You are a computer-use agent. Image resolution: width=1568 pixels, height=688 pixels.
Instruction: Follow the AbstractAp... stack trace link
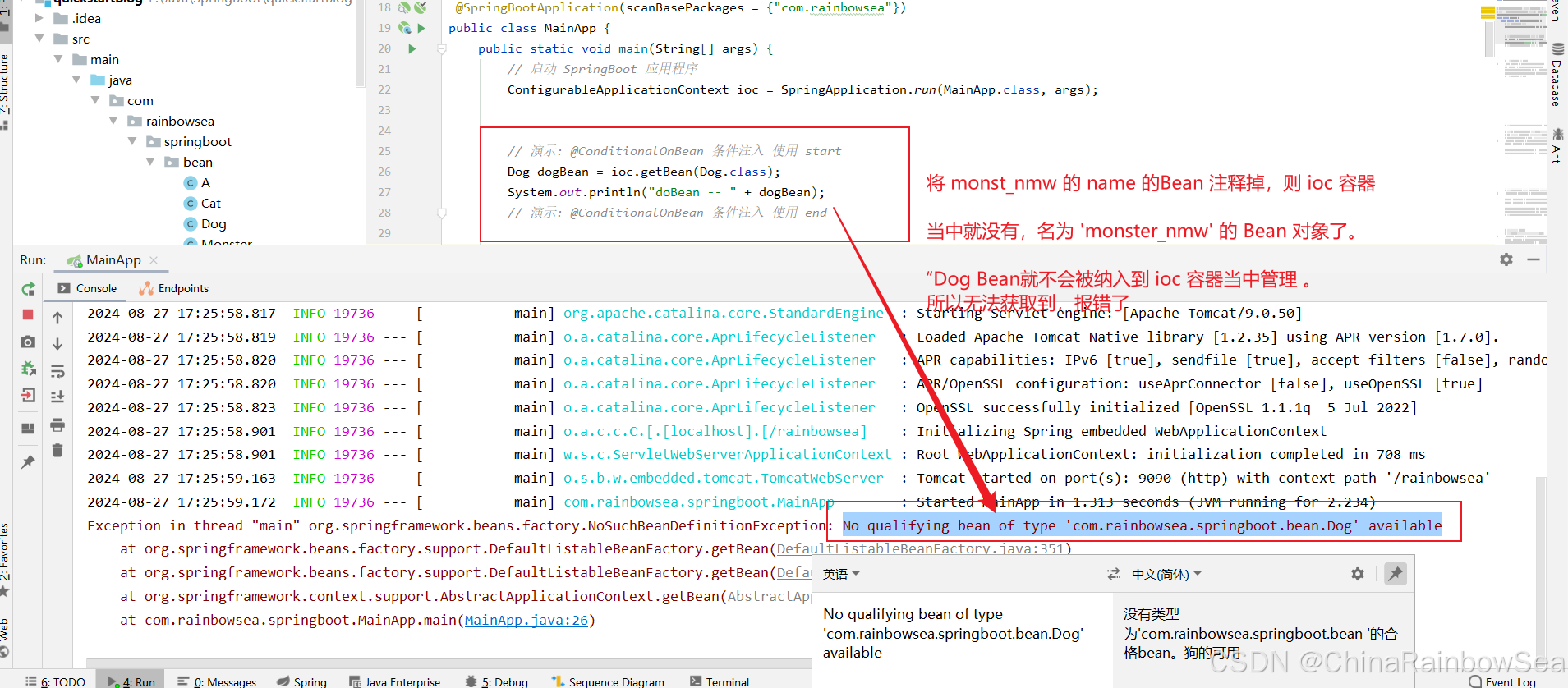(769, 596)
